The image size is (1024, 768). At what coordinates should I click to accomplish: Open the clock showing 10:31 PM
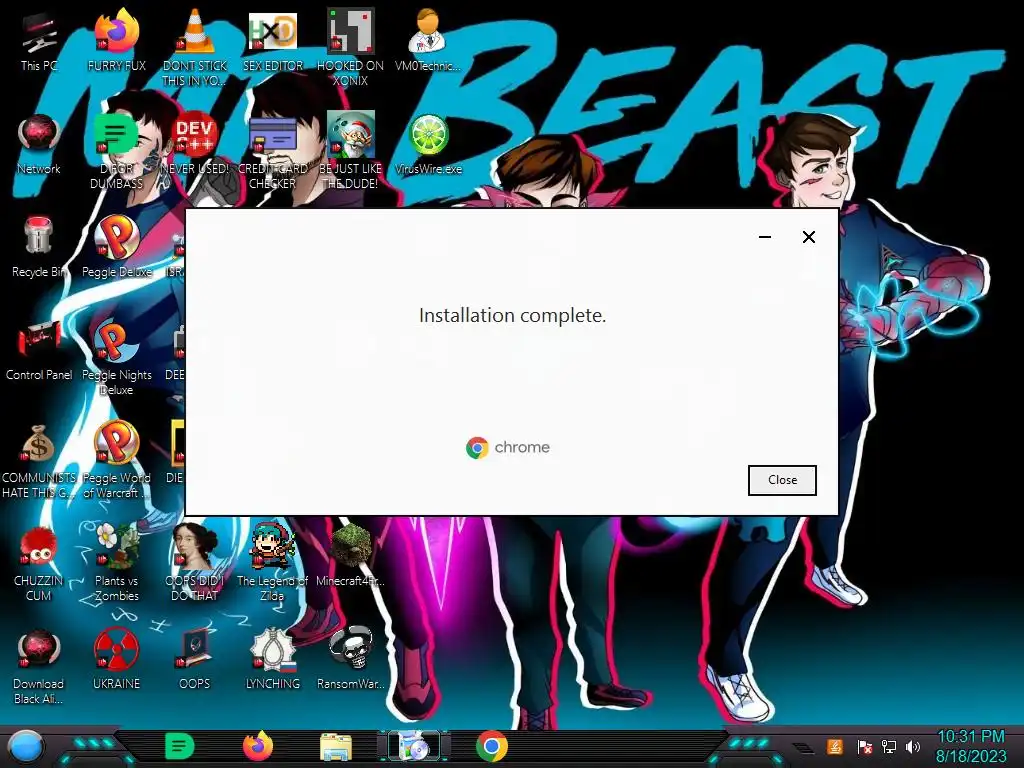click(x=970, y=737)
